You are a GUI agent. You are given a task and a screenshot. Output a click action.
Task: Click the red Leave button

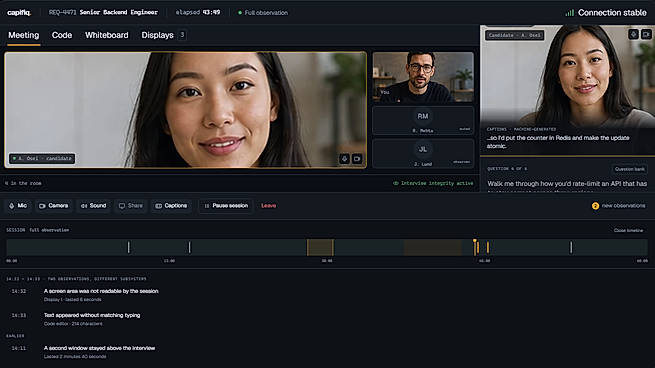268,206
